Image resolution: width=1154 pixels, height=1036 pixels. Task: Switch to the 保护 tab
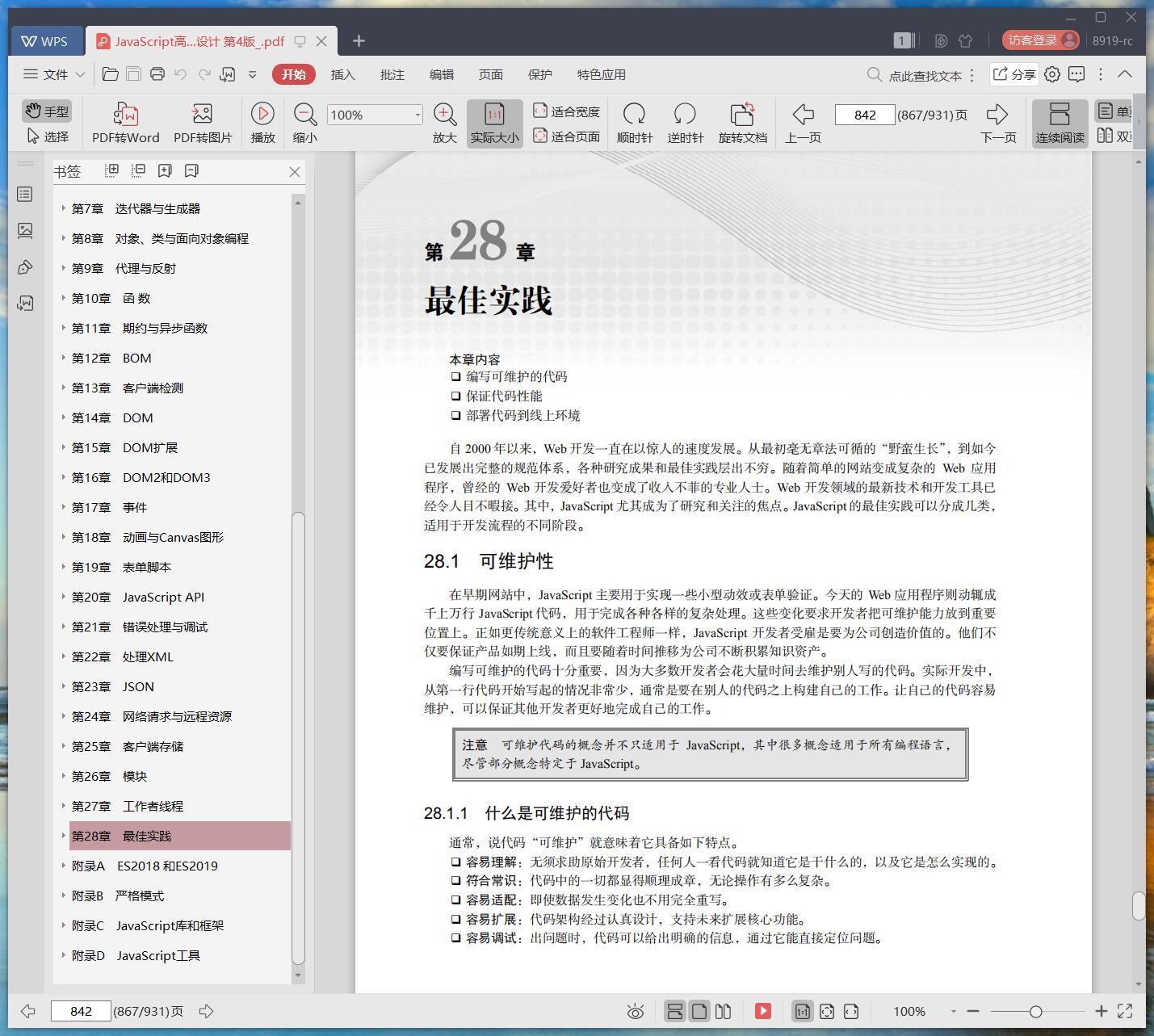[x=539, y=74]
